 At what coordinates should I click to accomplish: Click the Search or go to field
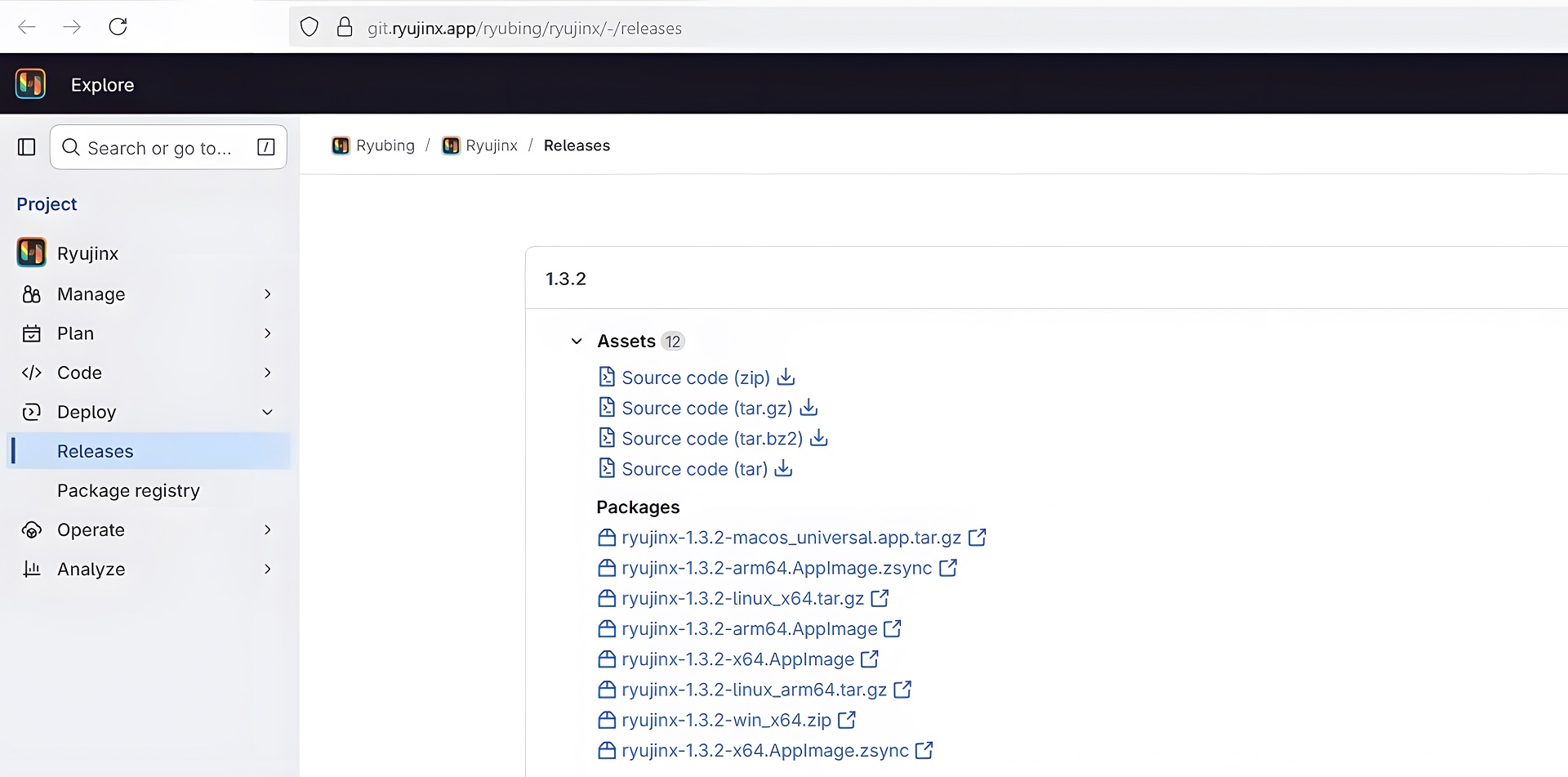[x=168, y=147]
